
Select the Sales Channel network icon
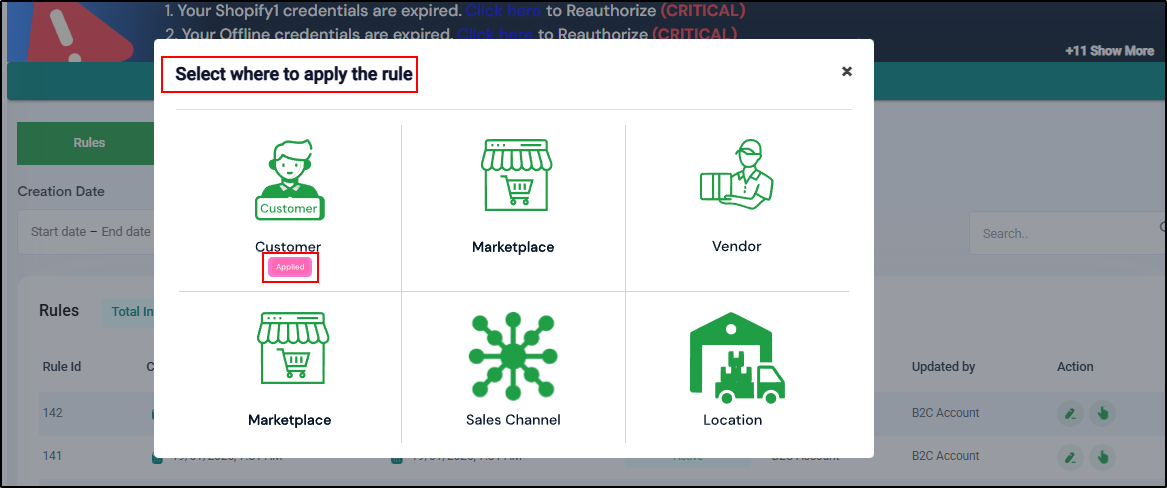(513, 356)
